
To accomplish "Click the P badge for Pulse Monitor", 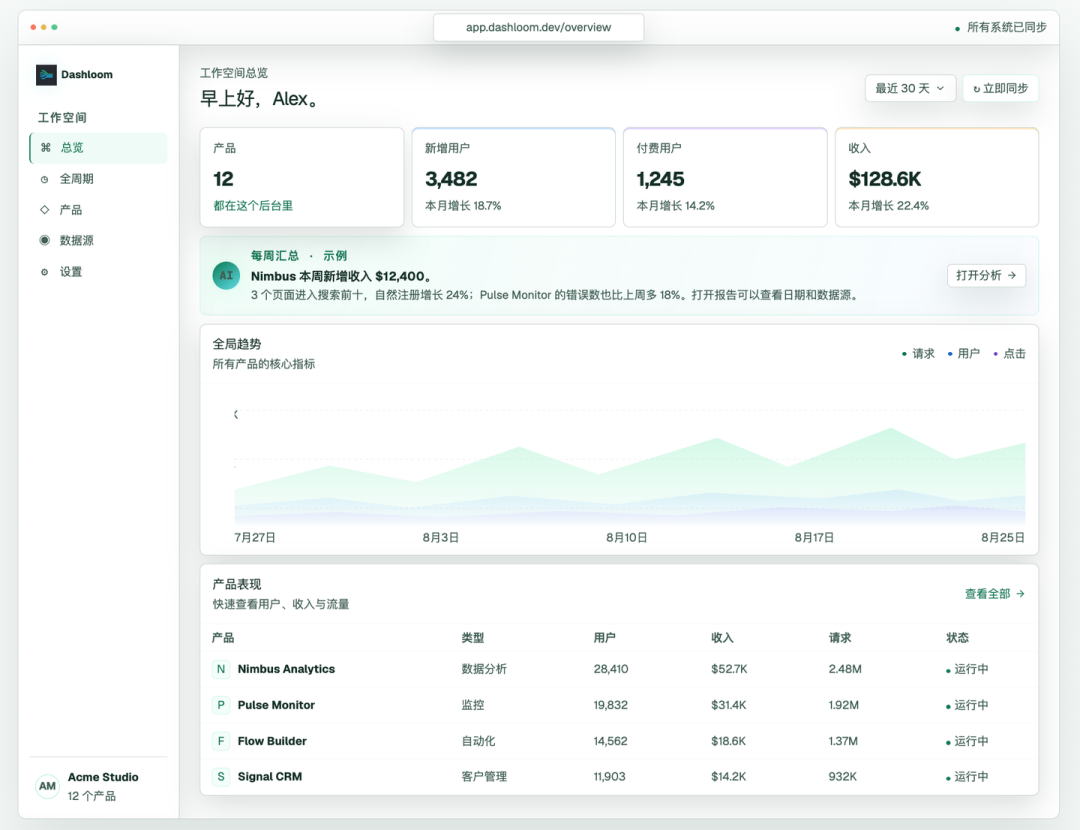I will coord(220,705).
